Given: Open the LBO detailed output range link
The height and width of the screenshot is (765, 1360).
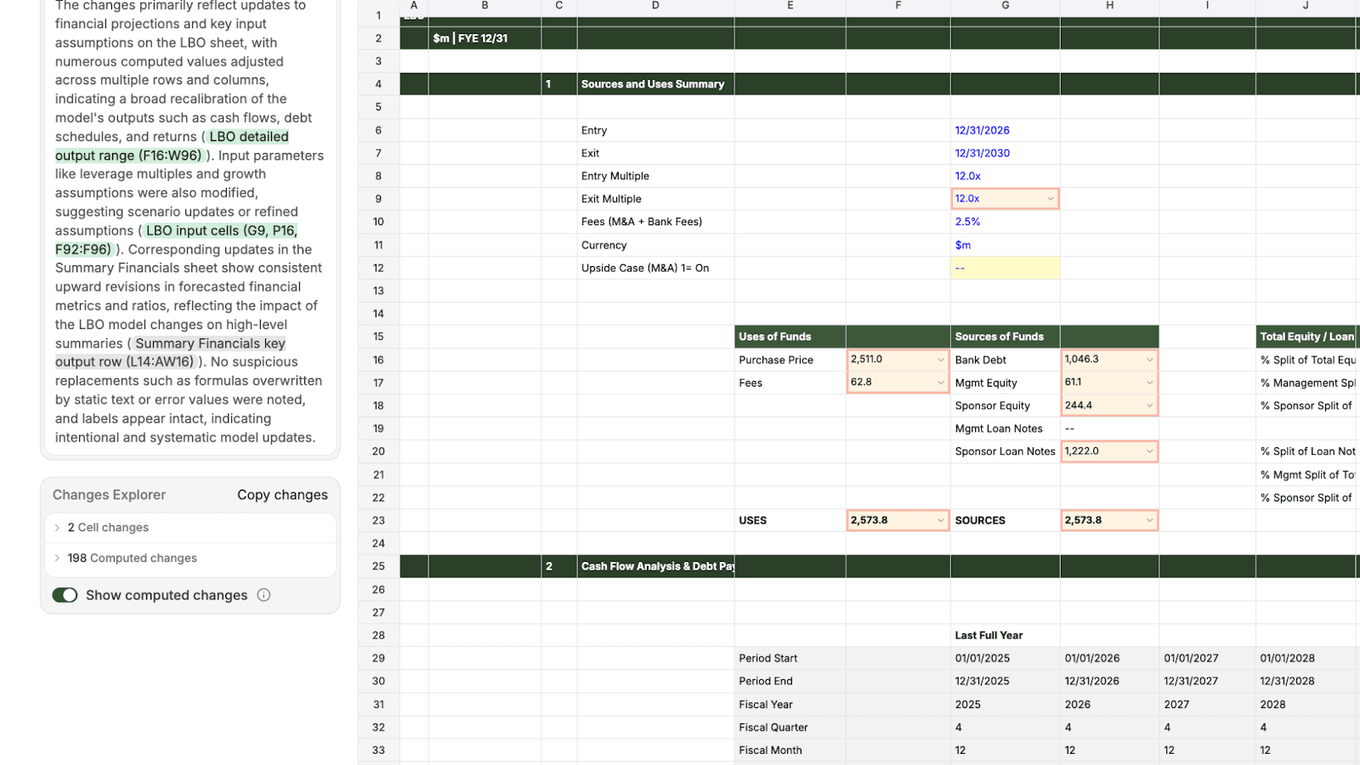Looking at the screenshot, I should coord(172,146).
